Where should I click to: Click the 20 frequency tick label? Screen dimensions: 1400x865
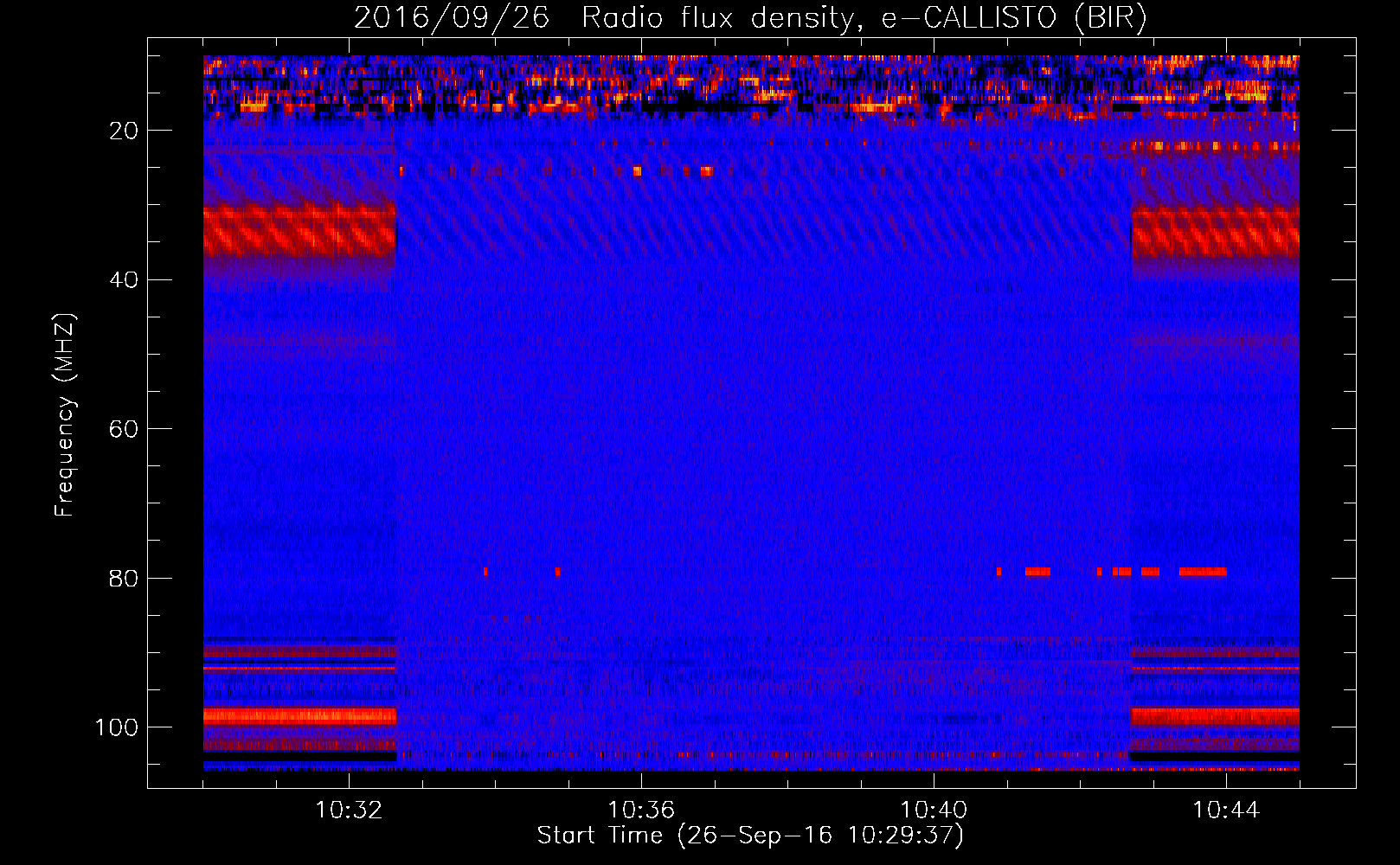click(x=124, y=131)
